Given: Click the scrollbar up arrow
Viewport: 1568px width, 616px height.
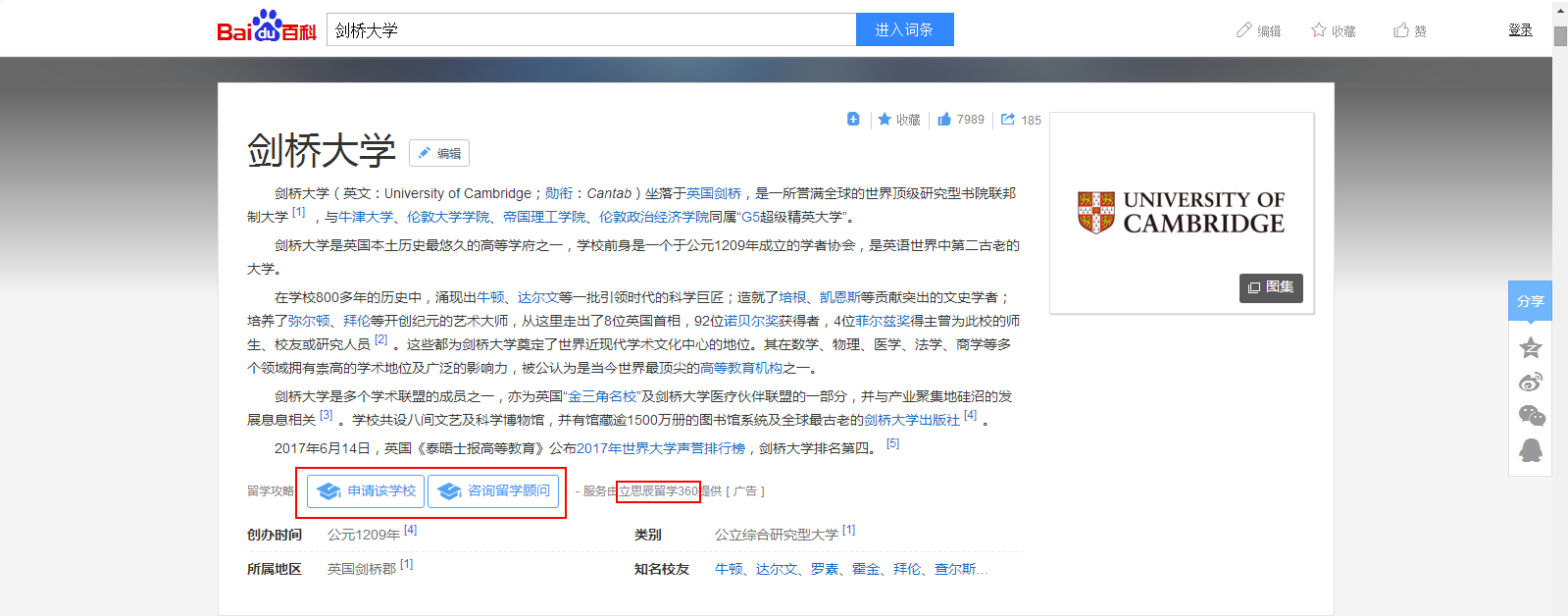Looking at the screenshot, I should point(1560,9).
